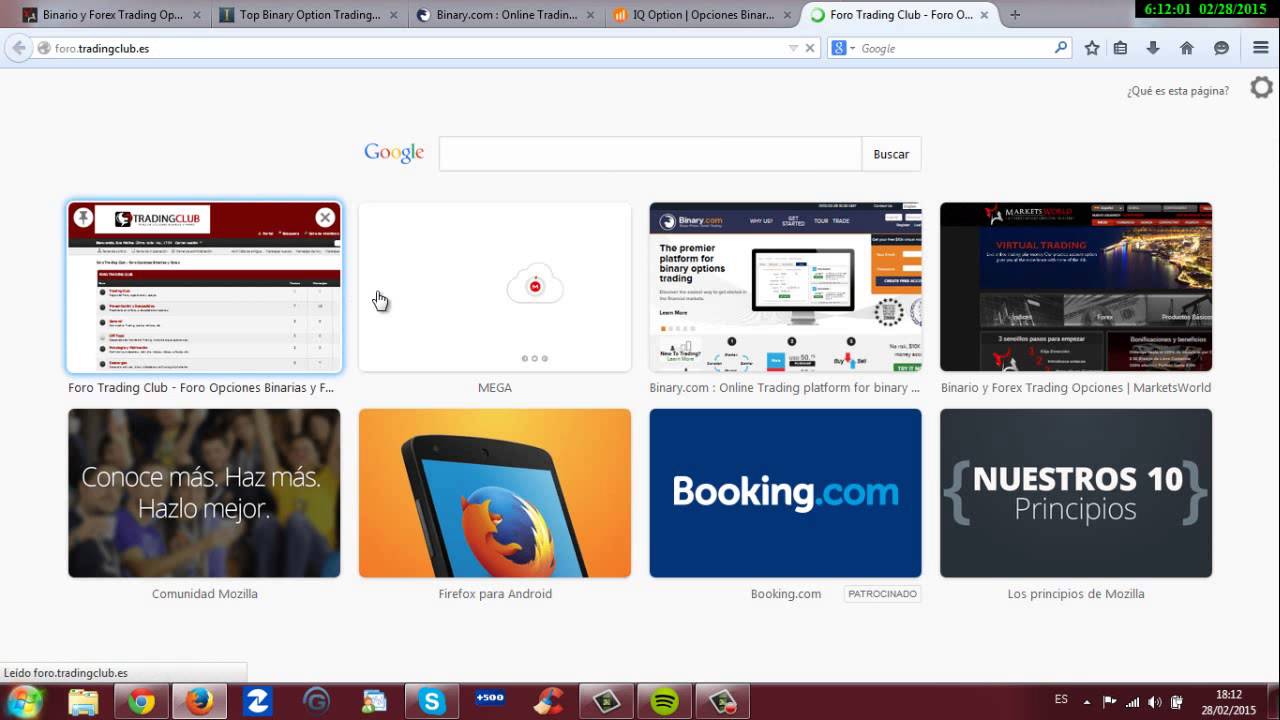This screenshot has width=1280, height=720.
Task: Open a new tab with plus button
Action: point(1015,15)
